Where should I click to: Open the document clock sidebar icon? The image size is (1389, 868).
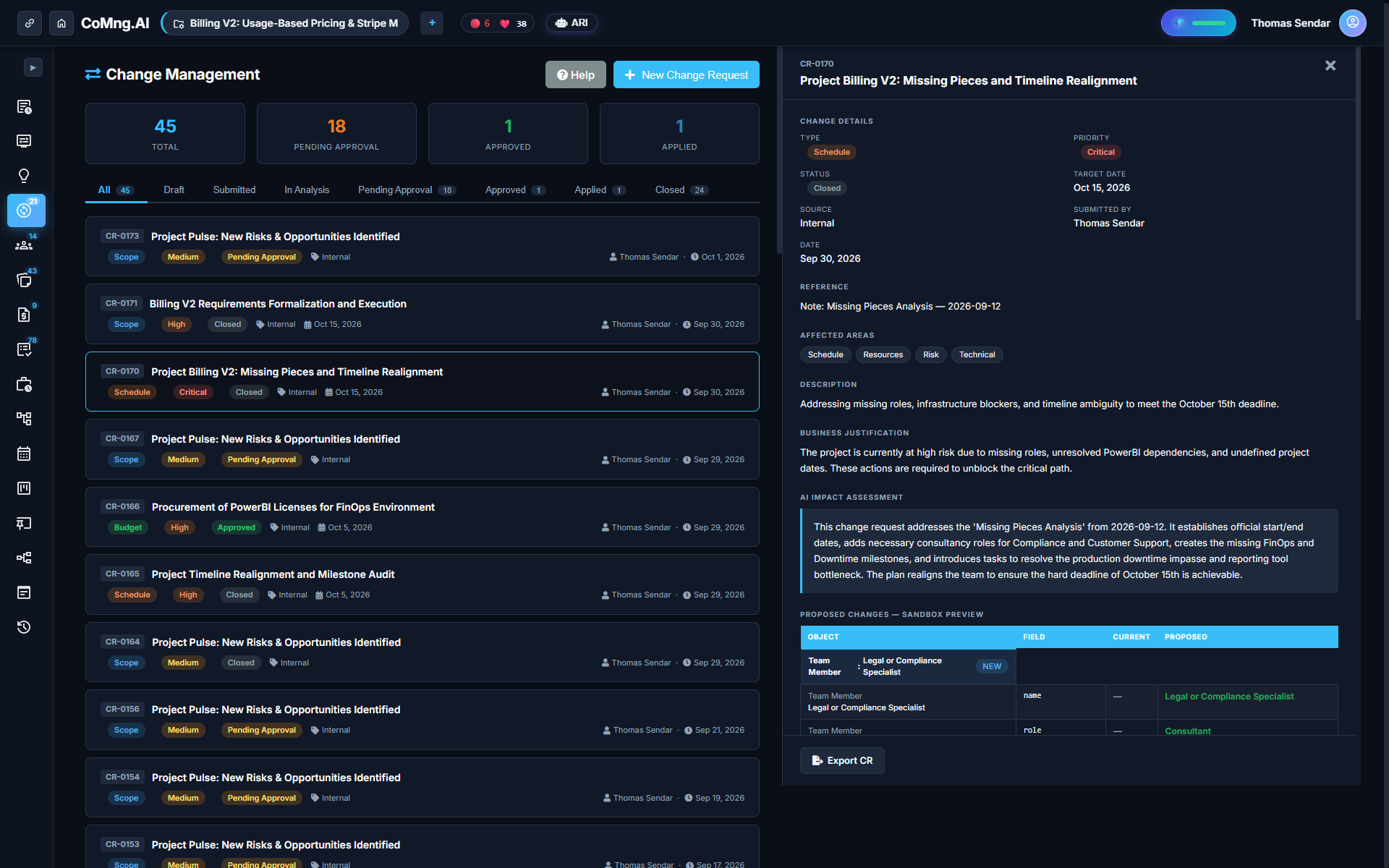pyautogui.click(x=24, y=106)
